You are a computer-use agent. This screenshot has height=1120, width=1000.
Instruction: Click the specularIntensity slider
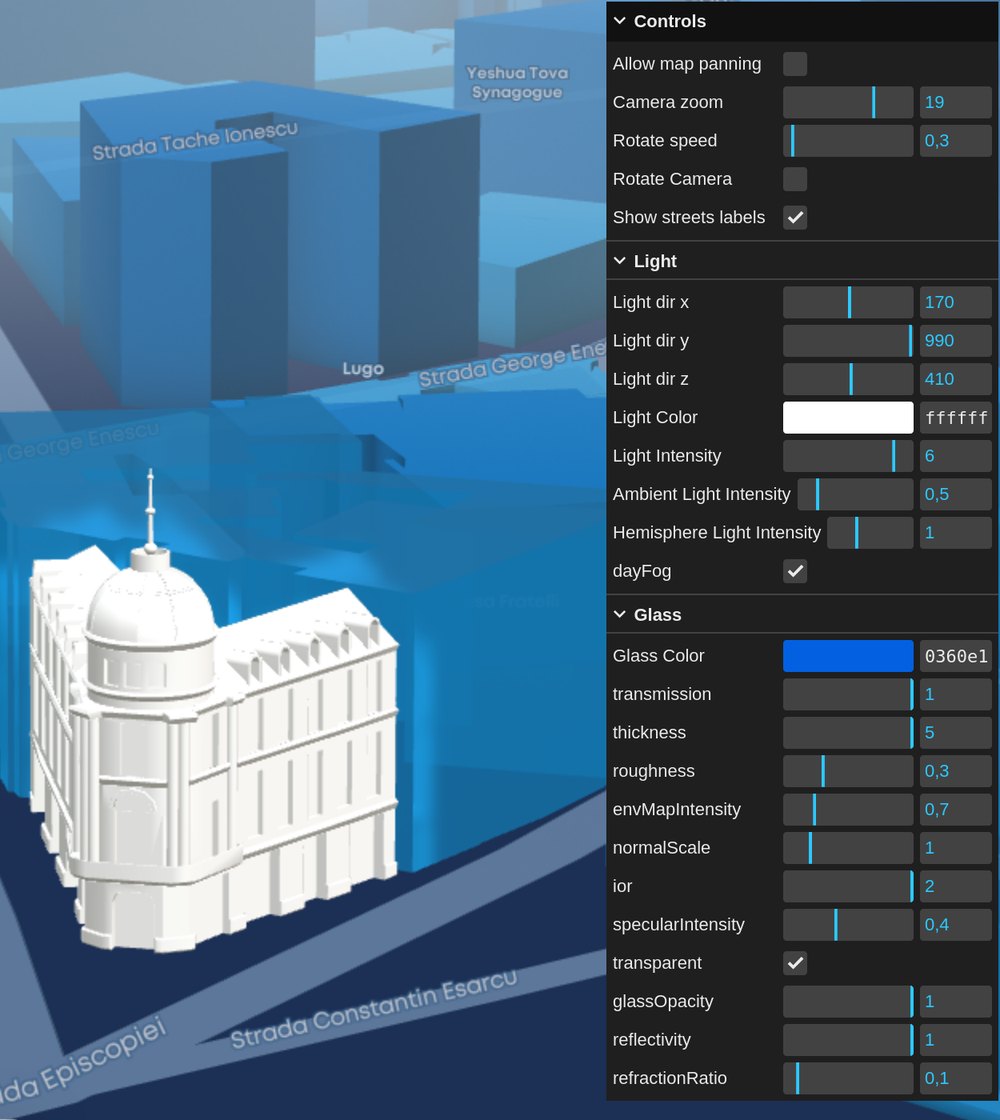click(848, 925)
